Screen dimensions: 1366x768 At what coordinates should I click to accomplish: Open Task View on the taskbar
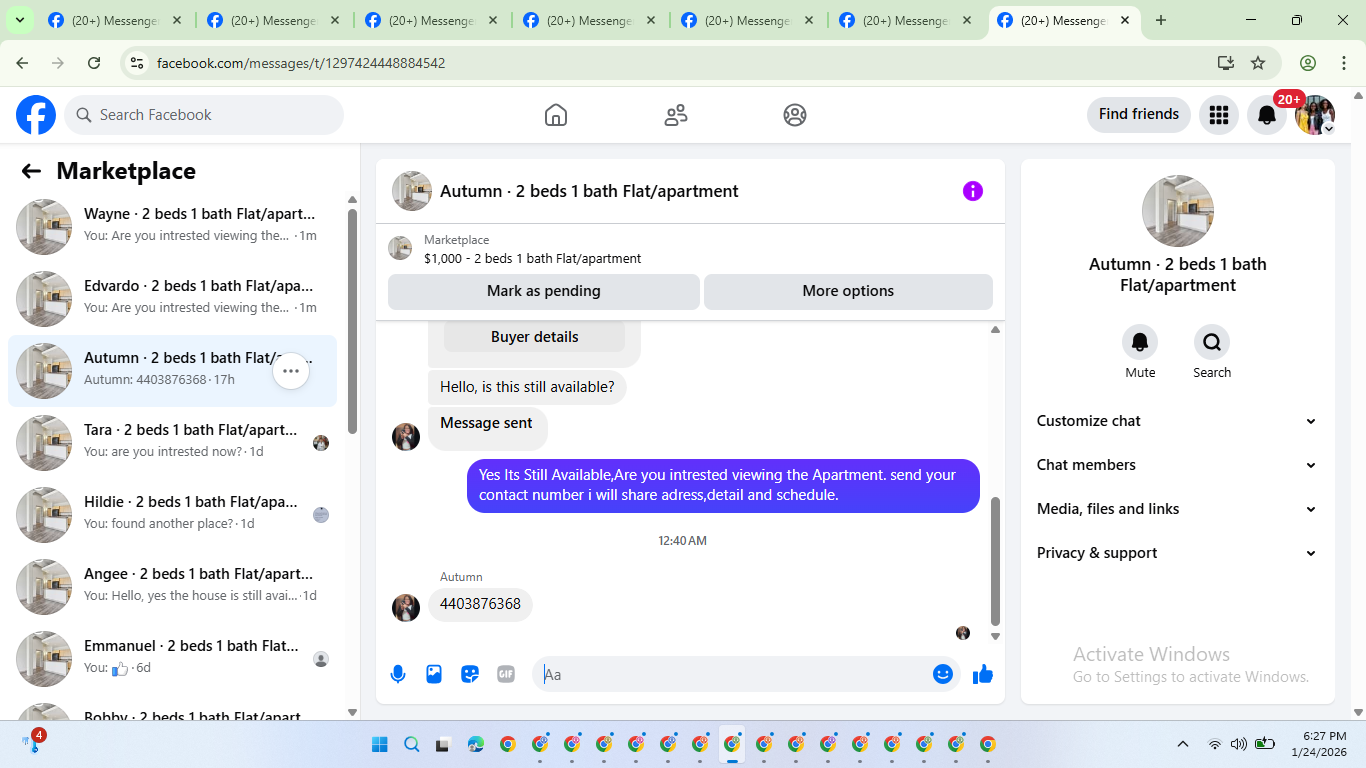point(443,744)
